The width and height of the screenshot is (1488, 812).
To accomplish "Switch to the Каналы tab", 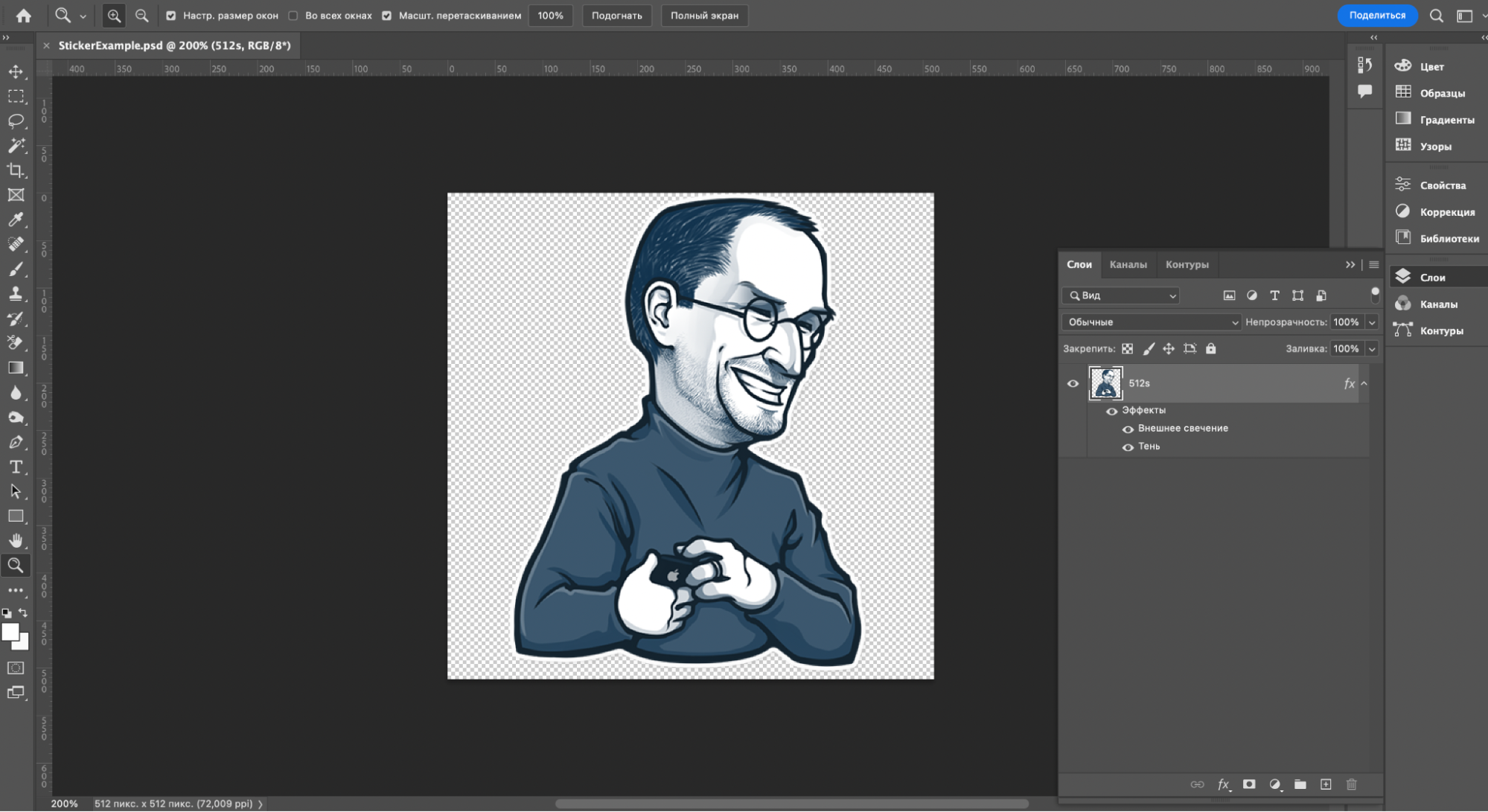I will (1128, 264).
